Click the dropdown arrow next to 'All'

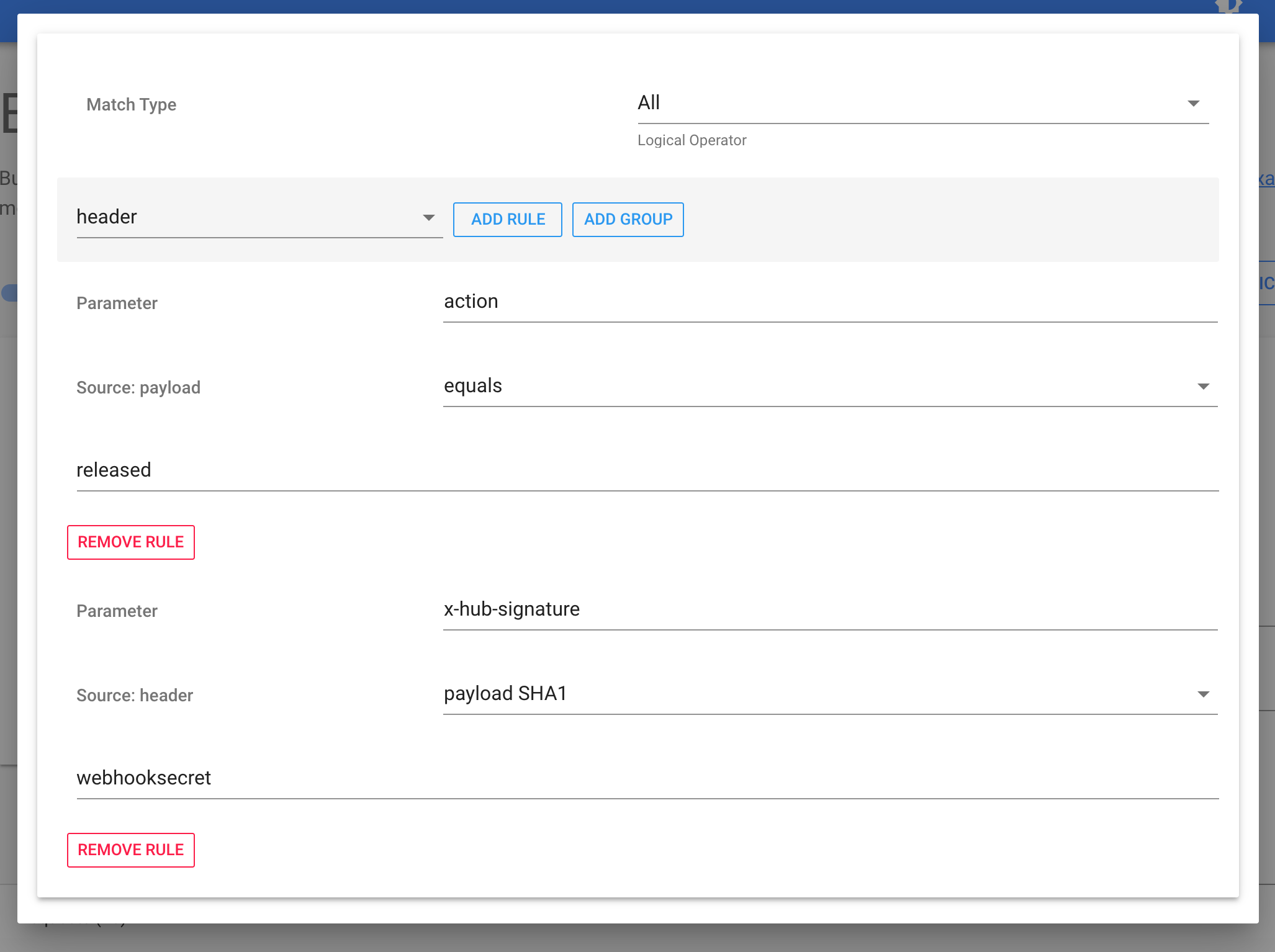1195,103
